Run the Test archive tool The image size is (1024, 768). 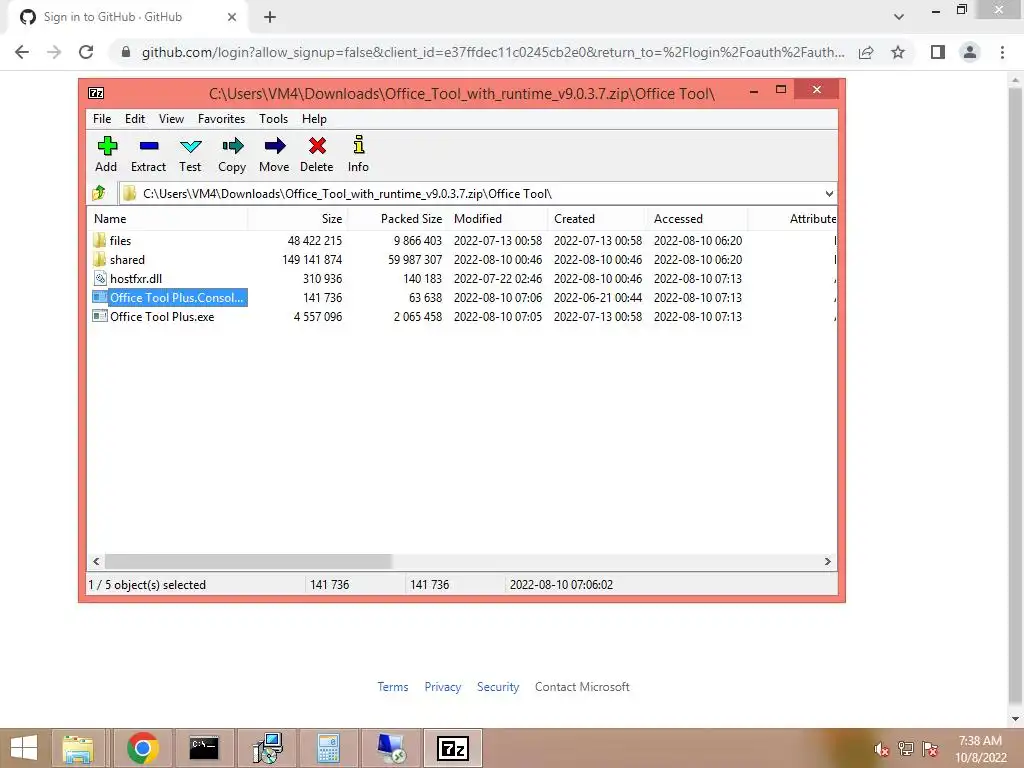tap(190, 154)
